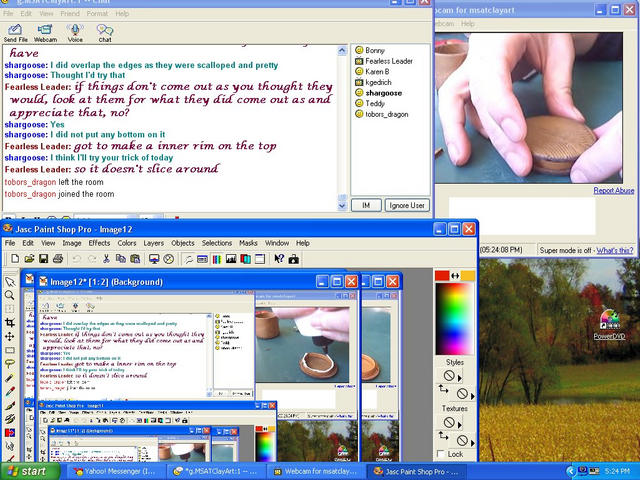Click the Full screen preview monitor icon
The height and width of the screenshot is (480, 640).
point(154,259)
